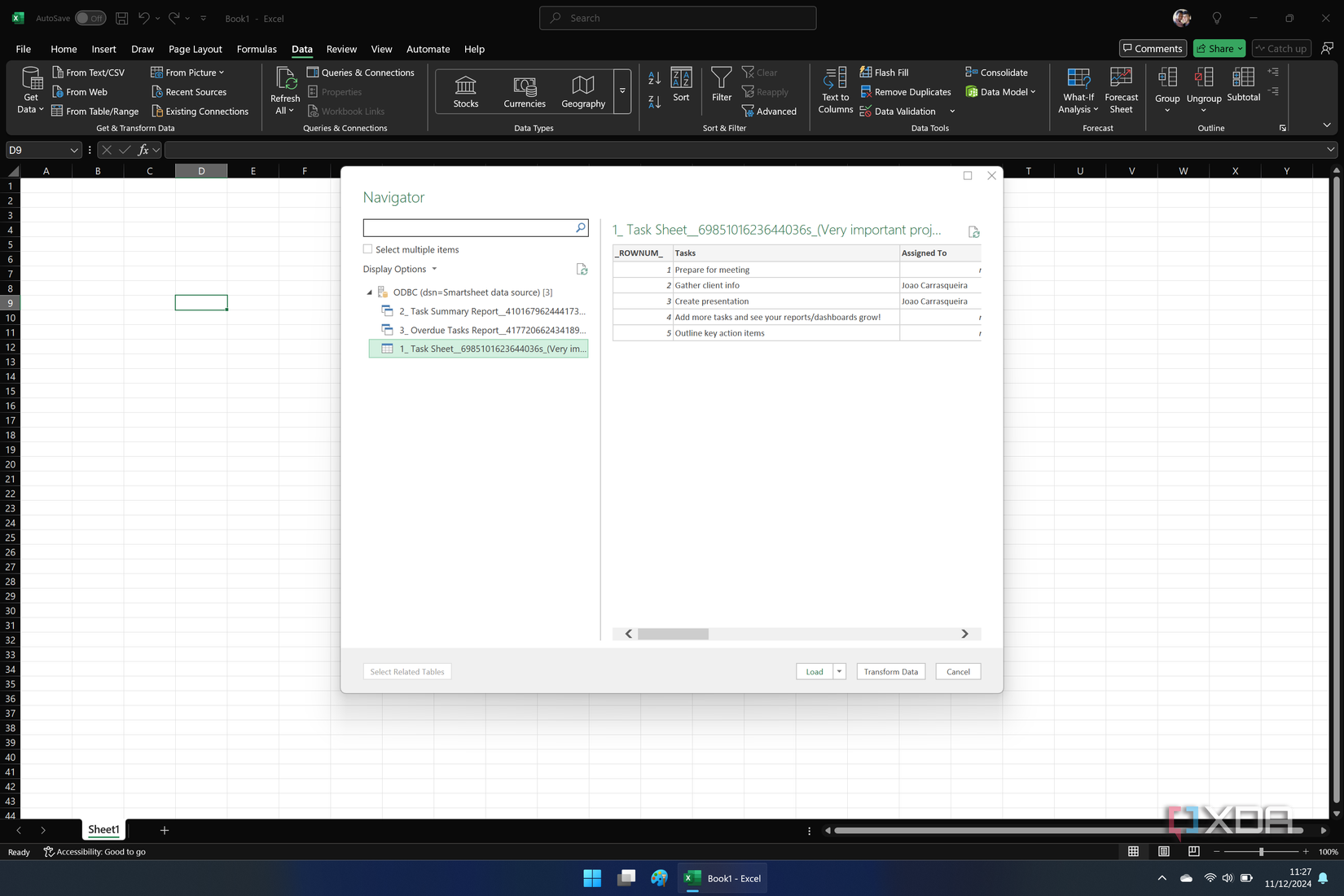Cancel the Navigator dialog

click(957, 671)
